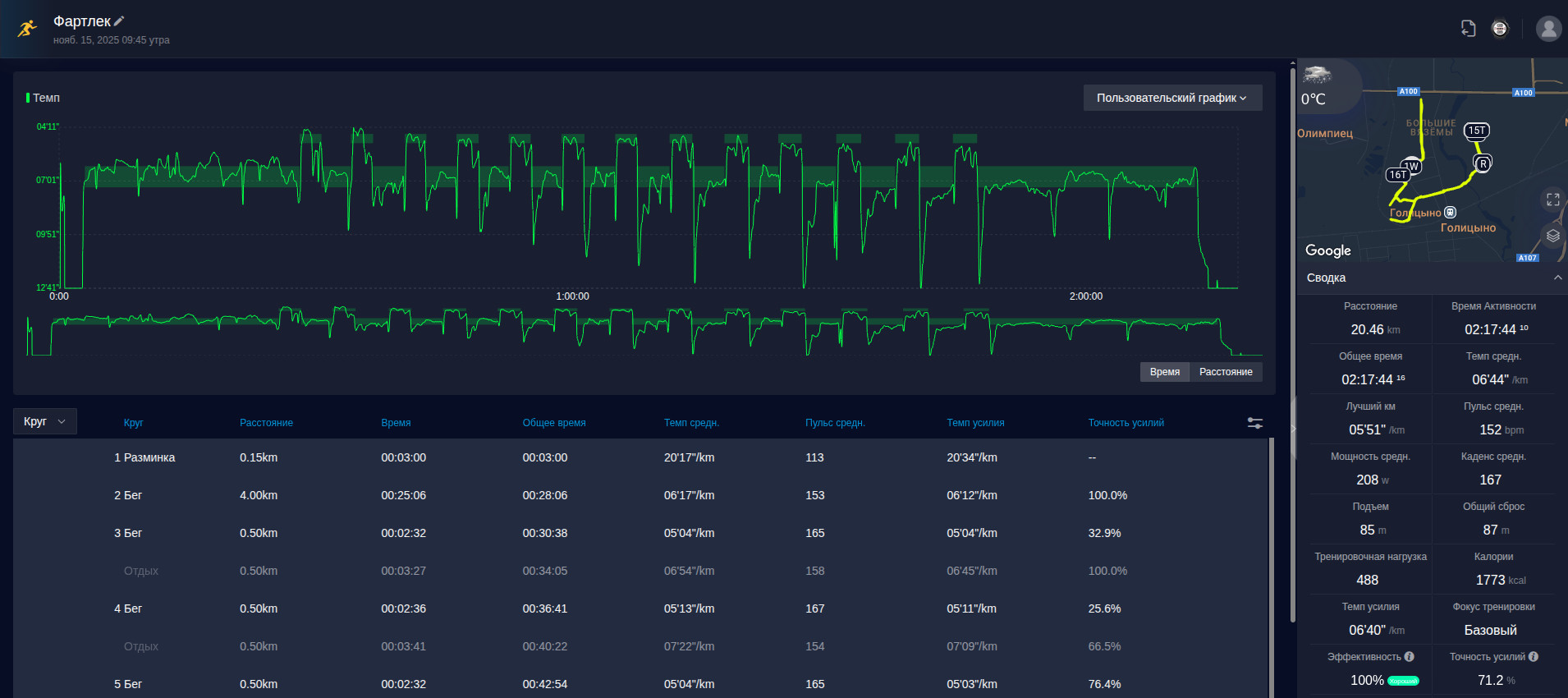Click the running activity icon
The image size is (1568, 698).
click(27, 29)
